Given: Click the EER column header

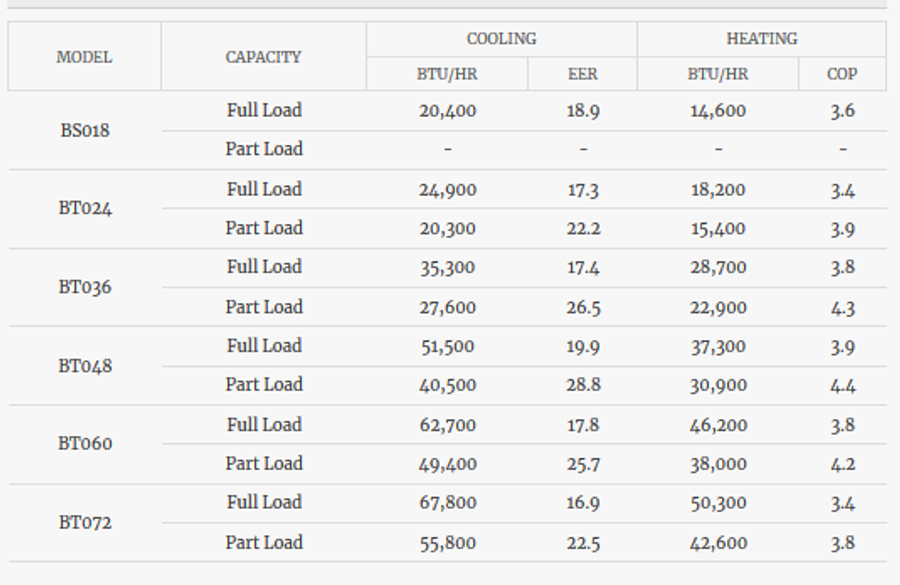Looking at the screenshot, I should tap(582, 74).
